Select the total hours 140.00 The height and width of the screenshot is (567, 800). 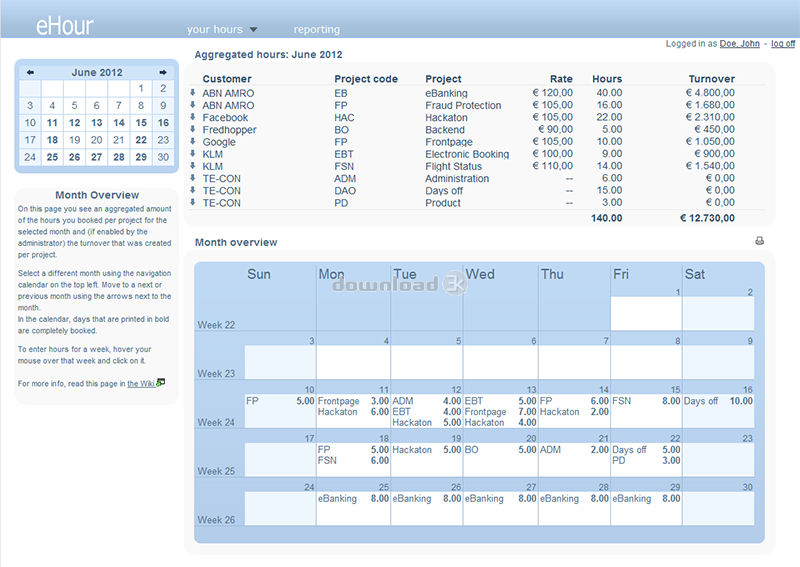[607, 218]
